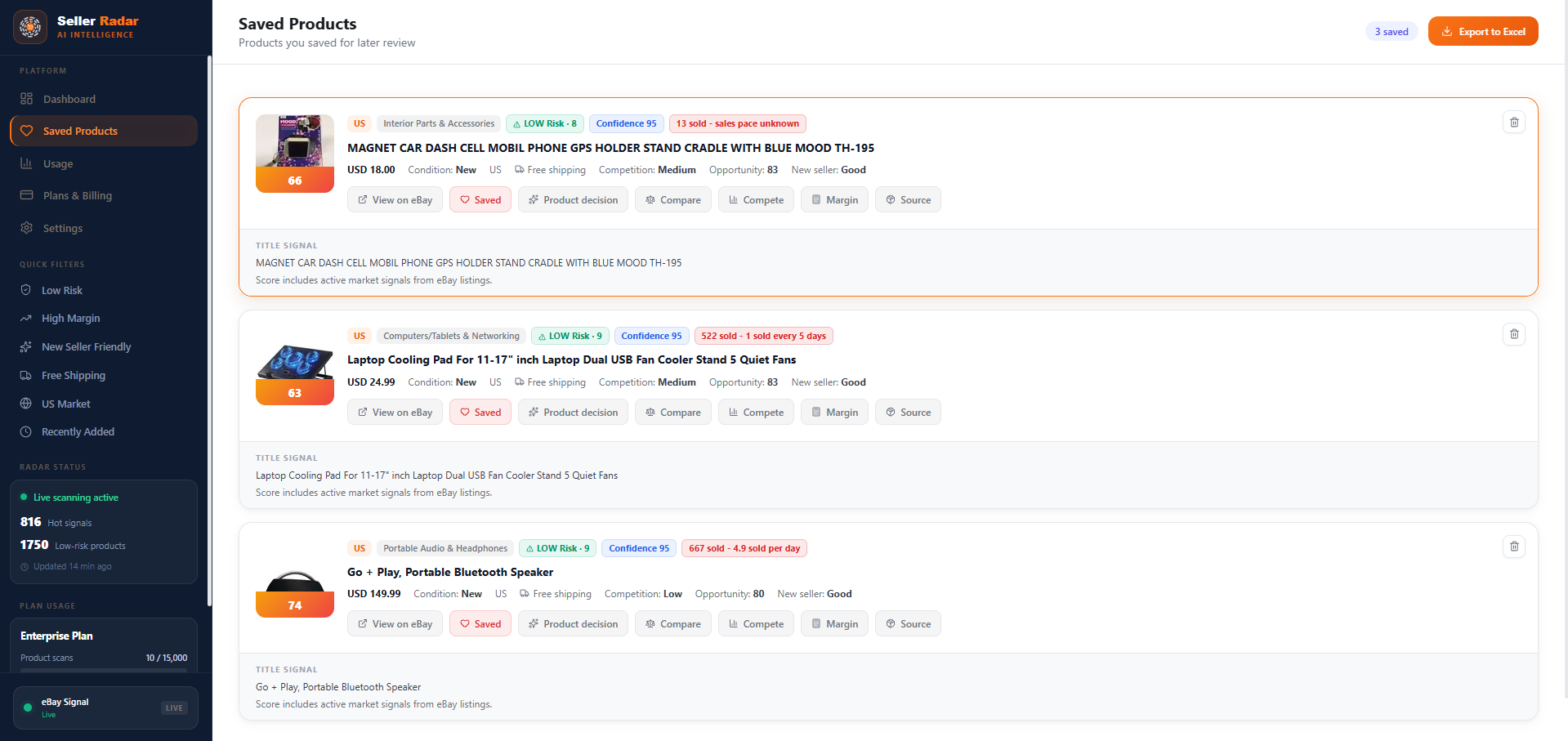The width and height of the screenshot is (1568, 741).
Task: Select the Free Shipping quick filter
Action: click(x=104, y=375)
